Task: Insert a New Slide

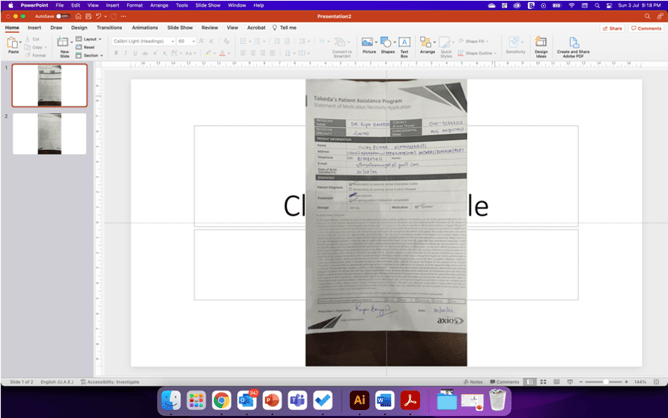Action: (x=63, y=46)
